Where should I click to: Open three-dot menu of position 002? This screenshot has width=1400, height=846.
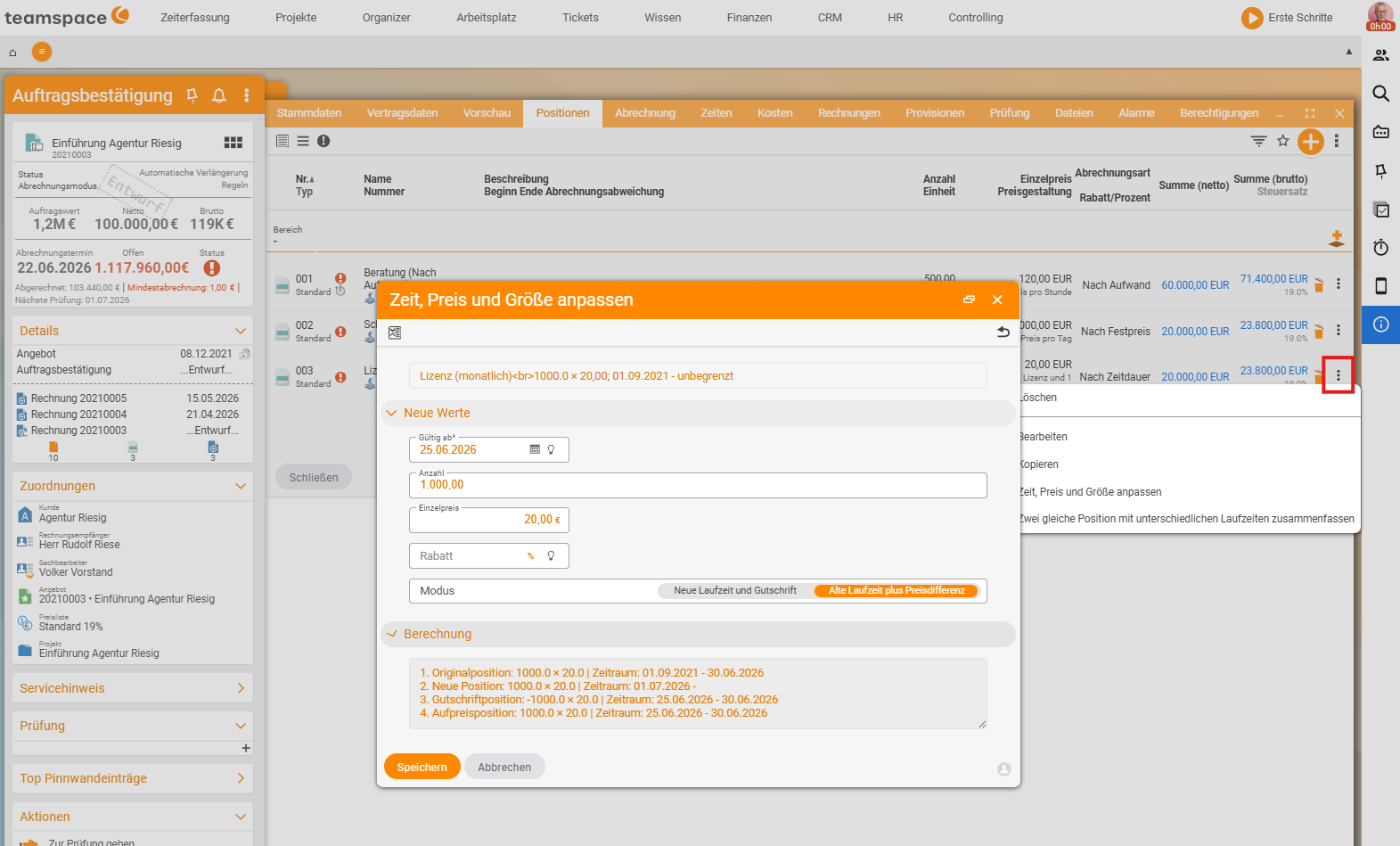(x=1338, y=330)
